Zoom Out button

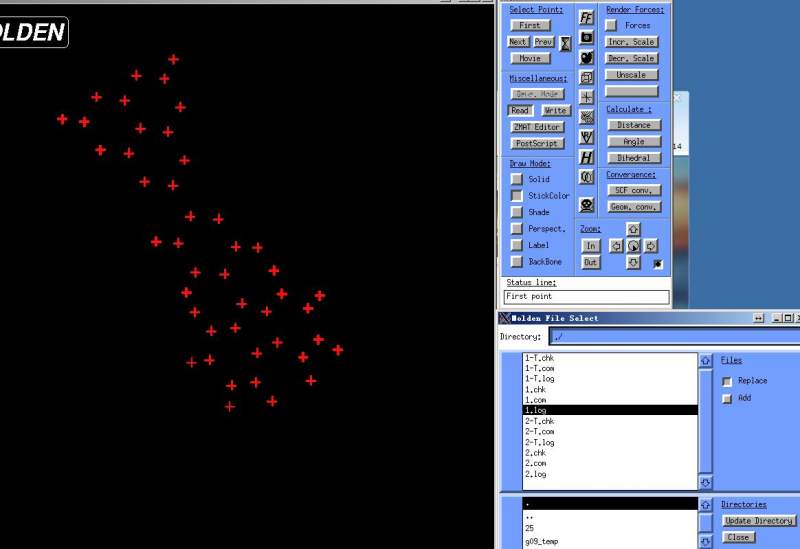coord(591,262)
